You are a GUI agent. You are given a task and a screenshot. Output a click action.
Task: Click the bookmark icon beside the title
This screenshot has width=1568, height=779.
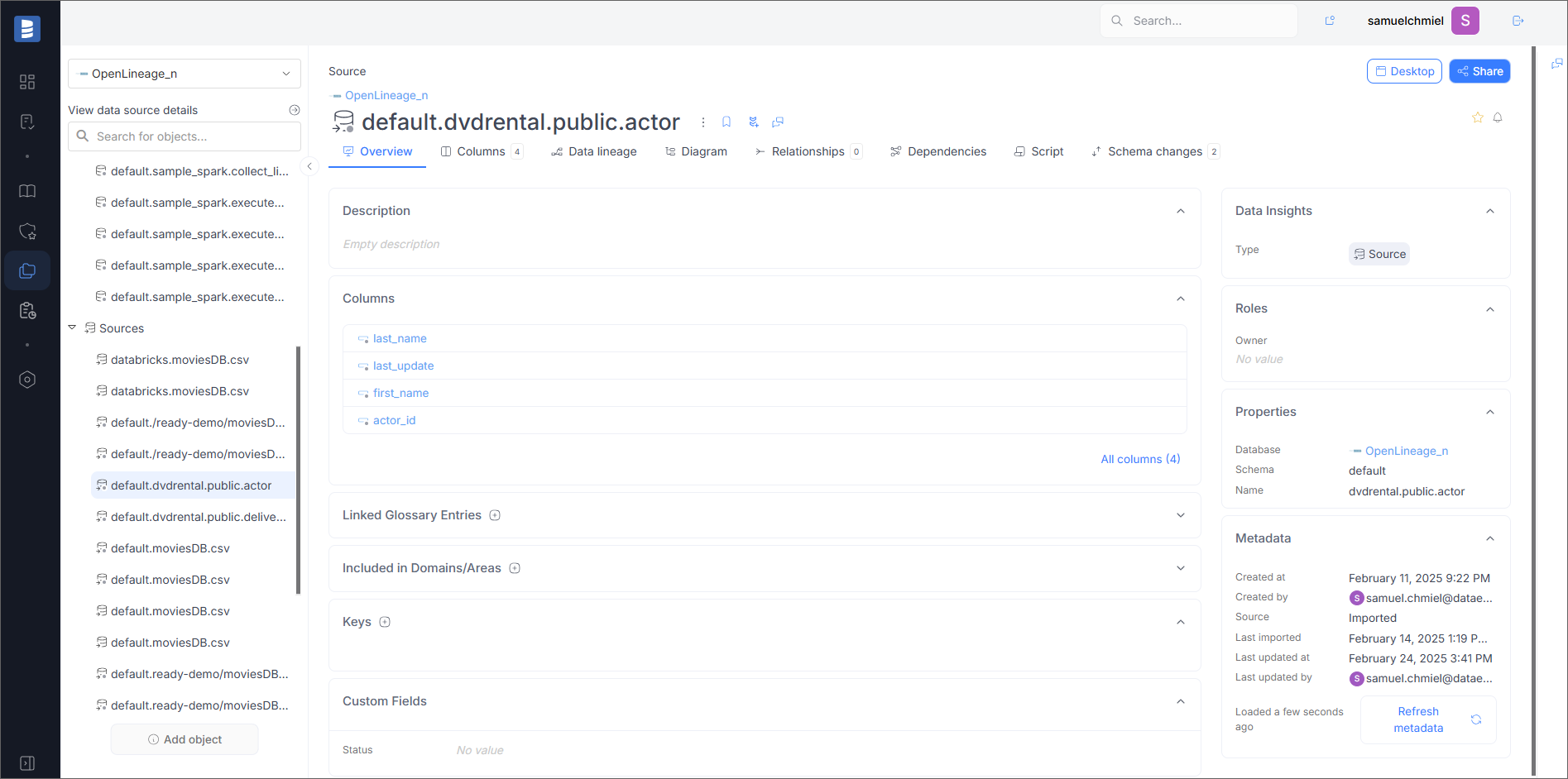(x=726, y=122)
